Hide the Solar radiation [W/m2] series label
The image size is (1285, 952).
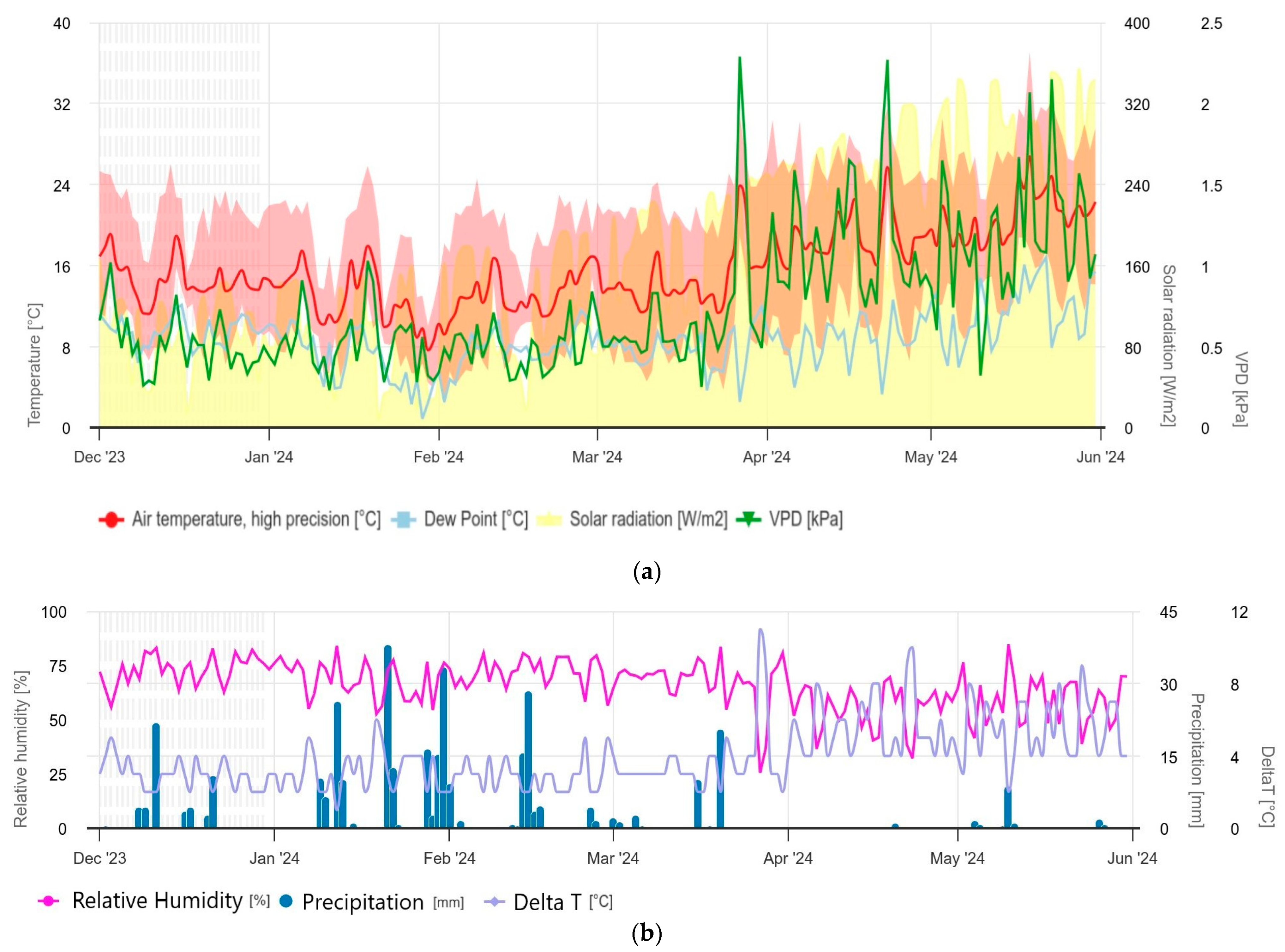648,519
